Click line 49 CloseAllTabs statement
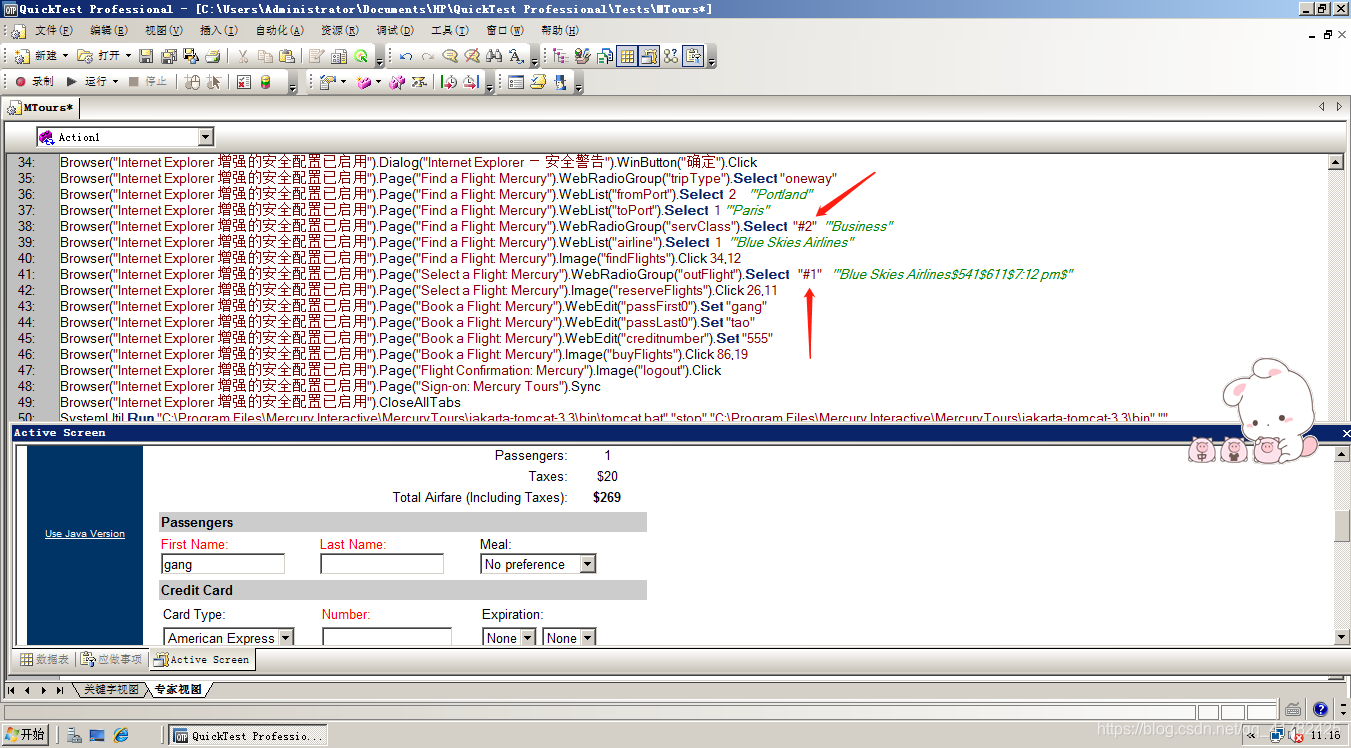Screen dimensions: 1351x748 260,402
